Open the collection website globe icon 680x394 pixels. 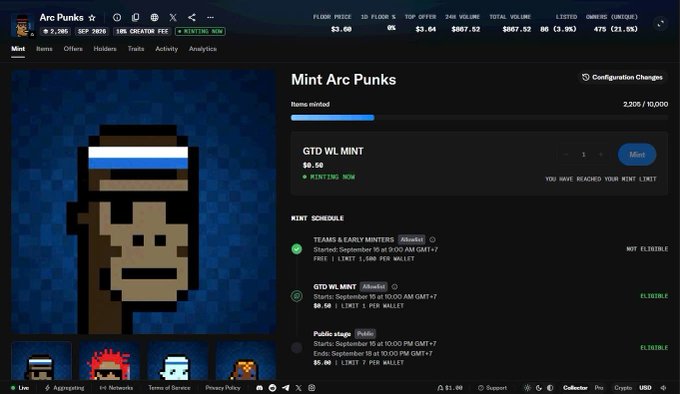(154, 17)
